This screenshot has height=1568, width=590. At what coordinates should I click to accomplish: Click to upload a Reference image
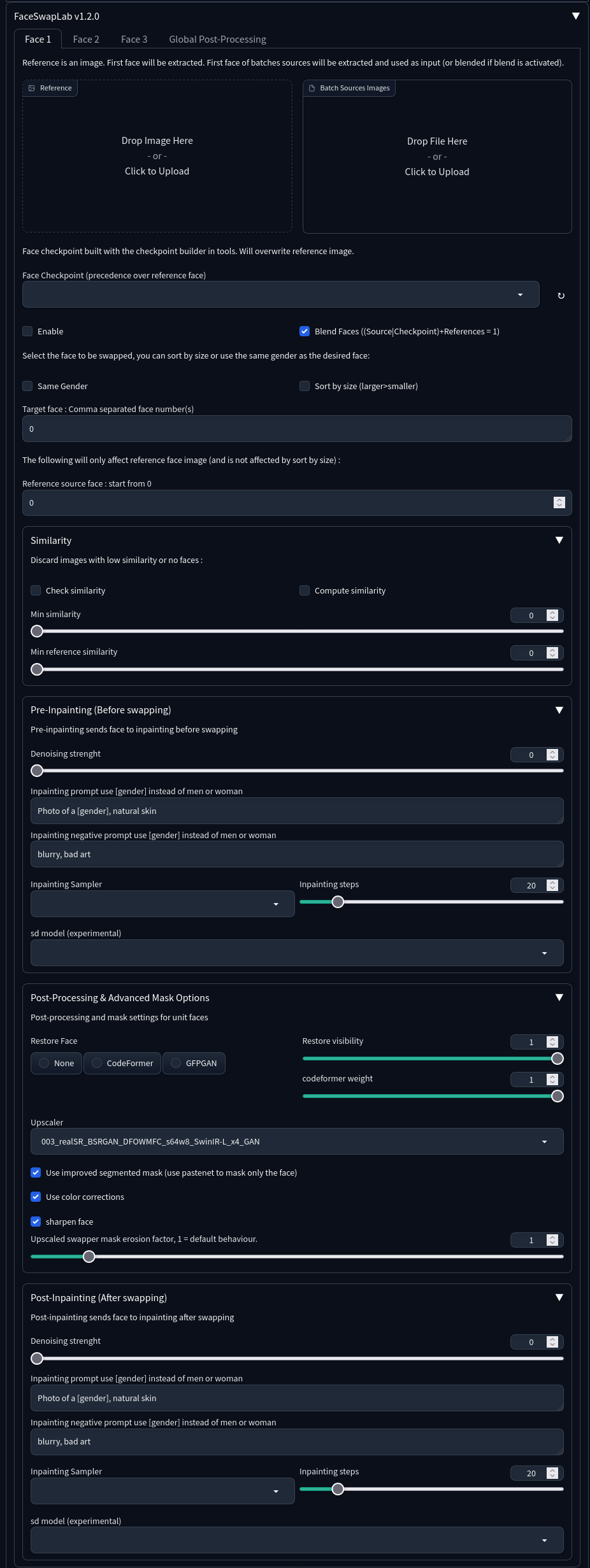coord(157,156)
